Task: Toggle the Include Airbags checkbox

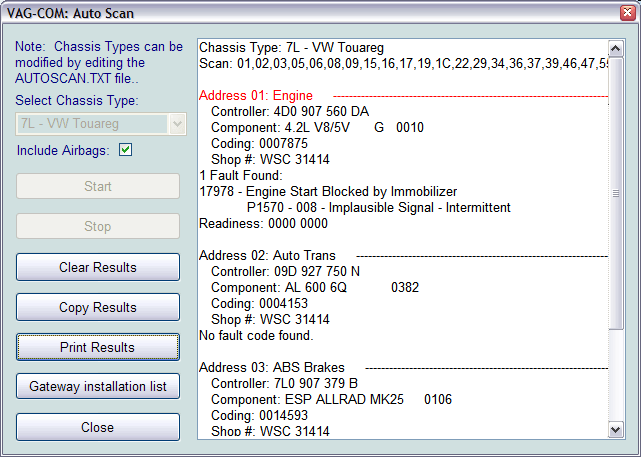Action: coord(126,150)
